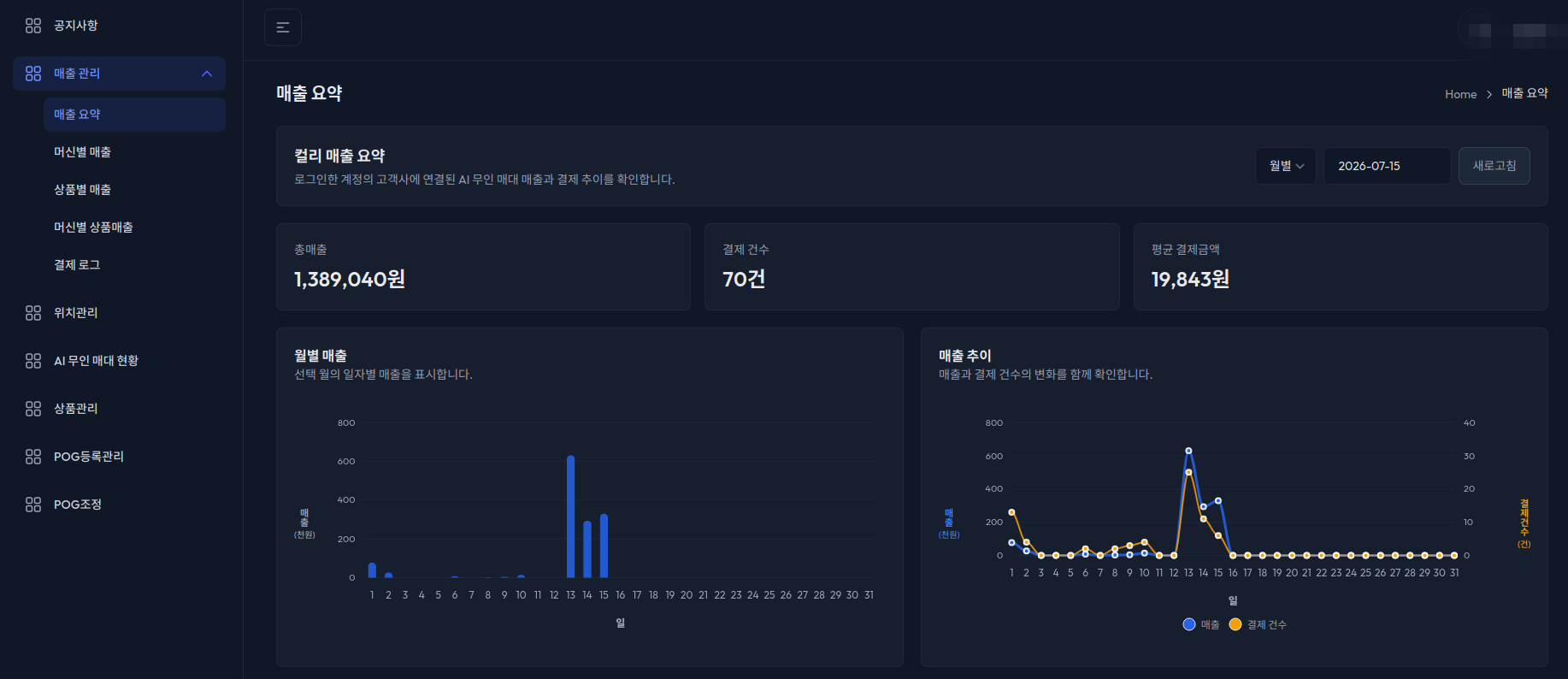Click the grid icon beside POG등록관리
Image resolution: width=1568 pixels, height=679 pixels.
33,457
